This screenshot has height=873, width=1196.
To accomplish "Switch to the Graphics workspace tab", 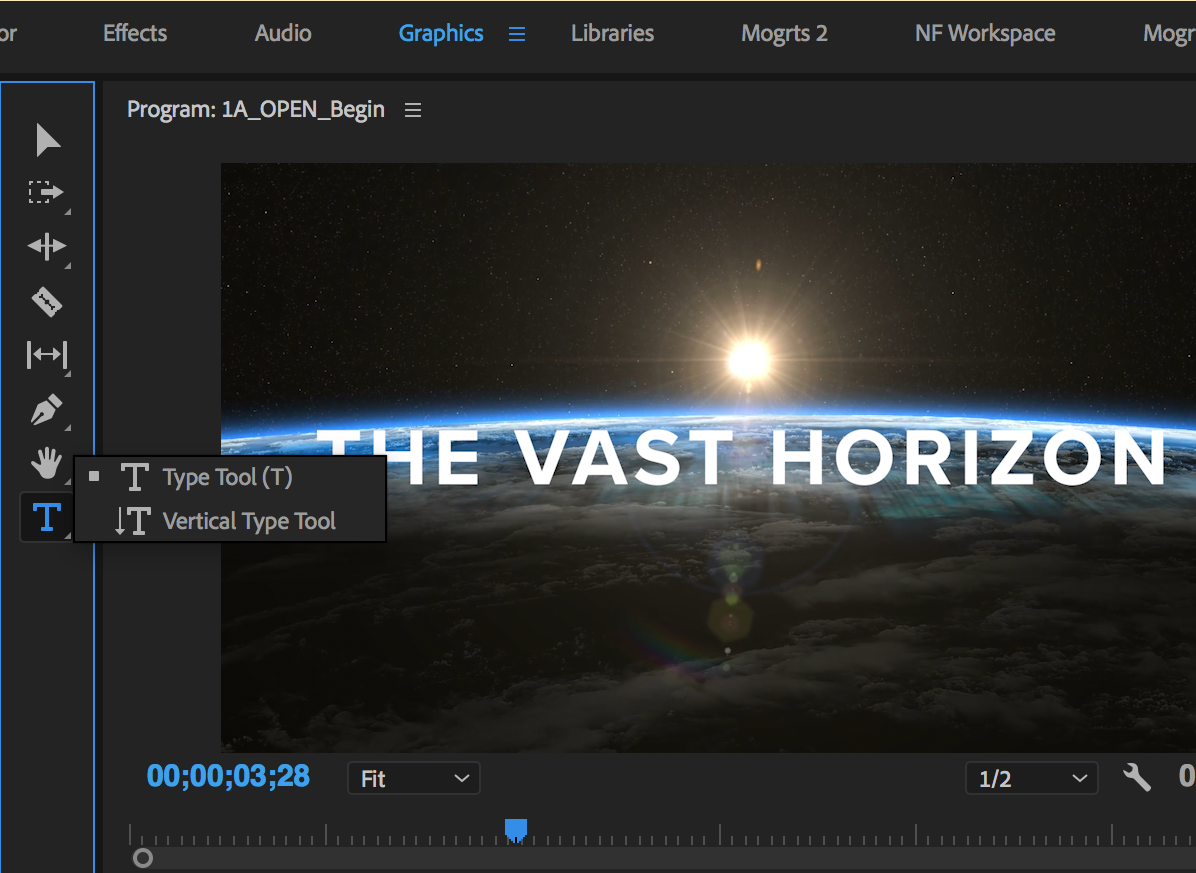I will tap(441, 34).
